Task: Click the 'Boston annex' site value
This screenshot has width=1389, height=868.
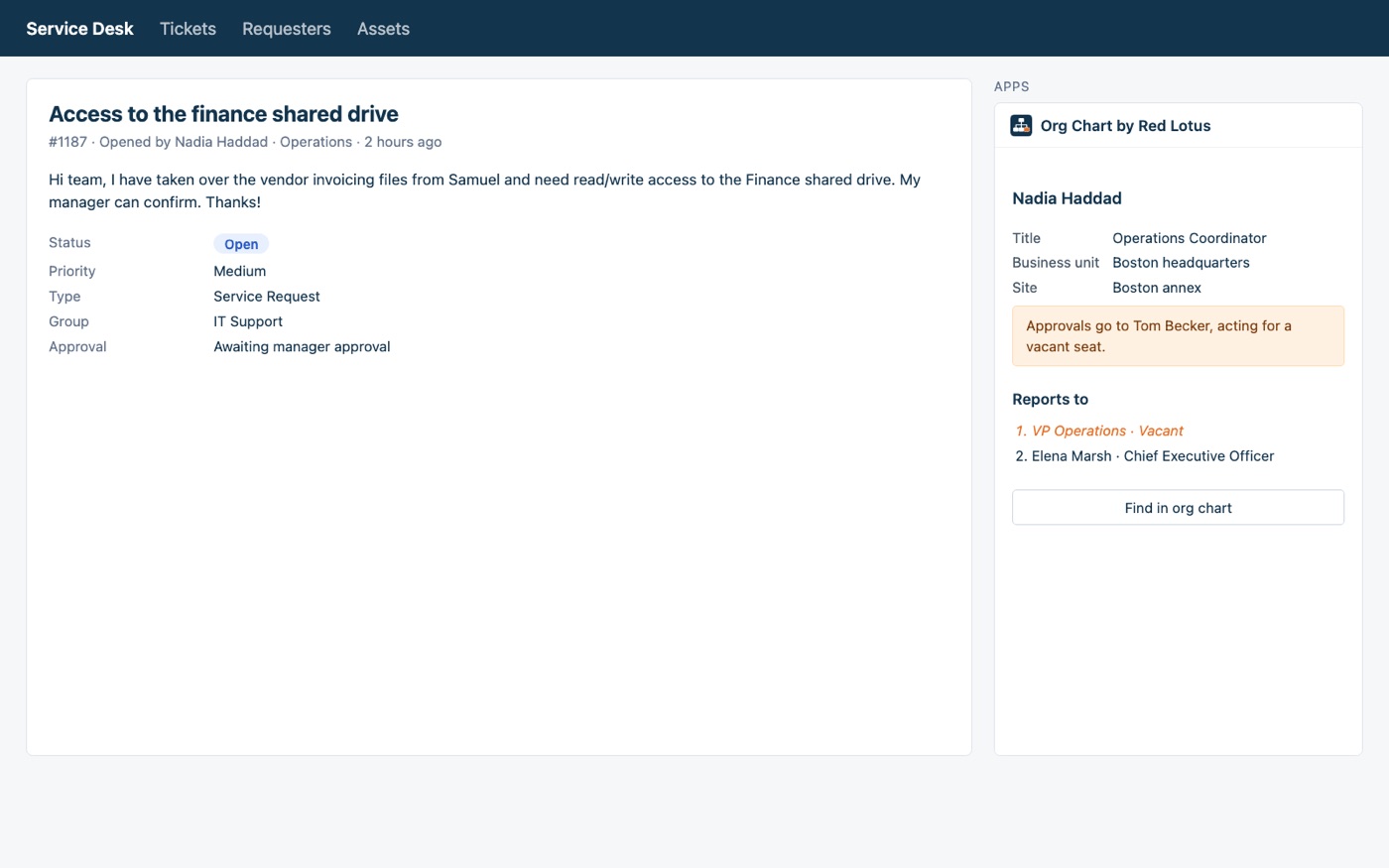Action: pos(1156,288)
